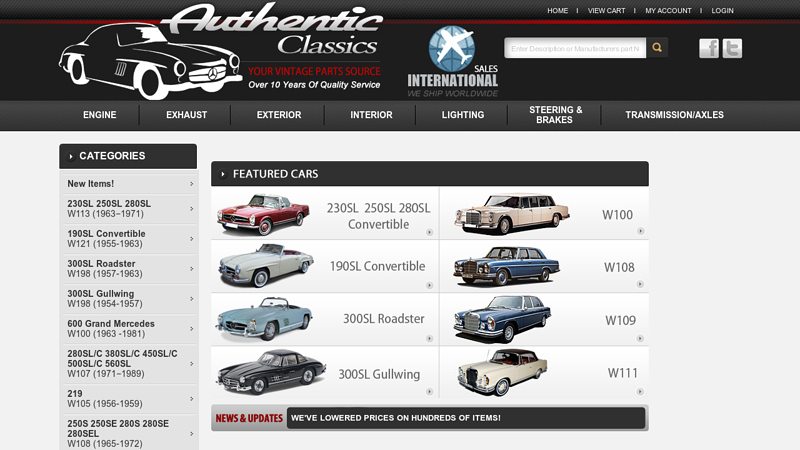
Task: Open the Transmission/Axles menu
Action: click(674, 115)
